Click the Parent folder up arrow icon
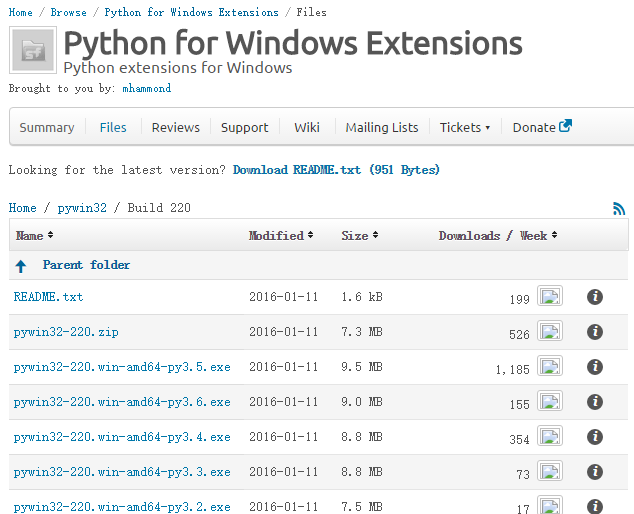 [x=21, y=266]
